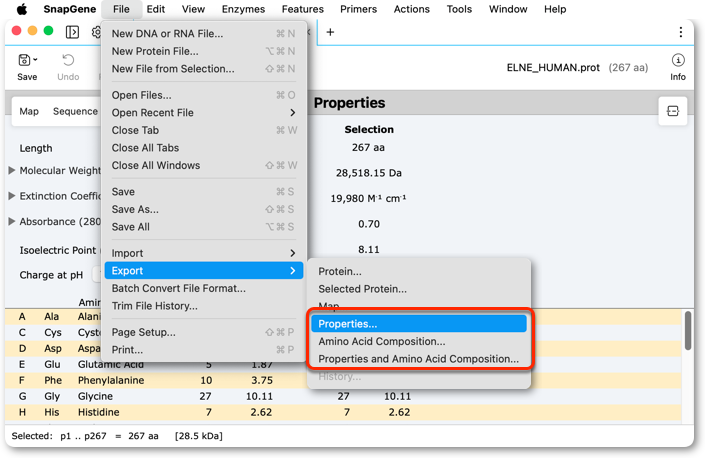Click the 28,518.15 Da value
This screenshot has height=458, width=705.
click(369, 173)
